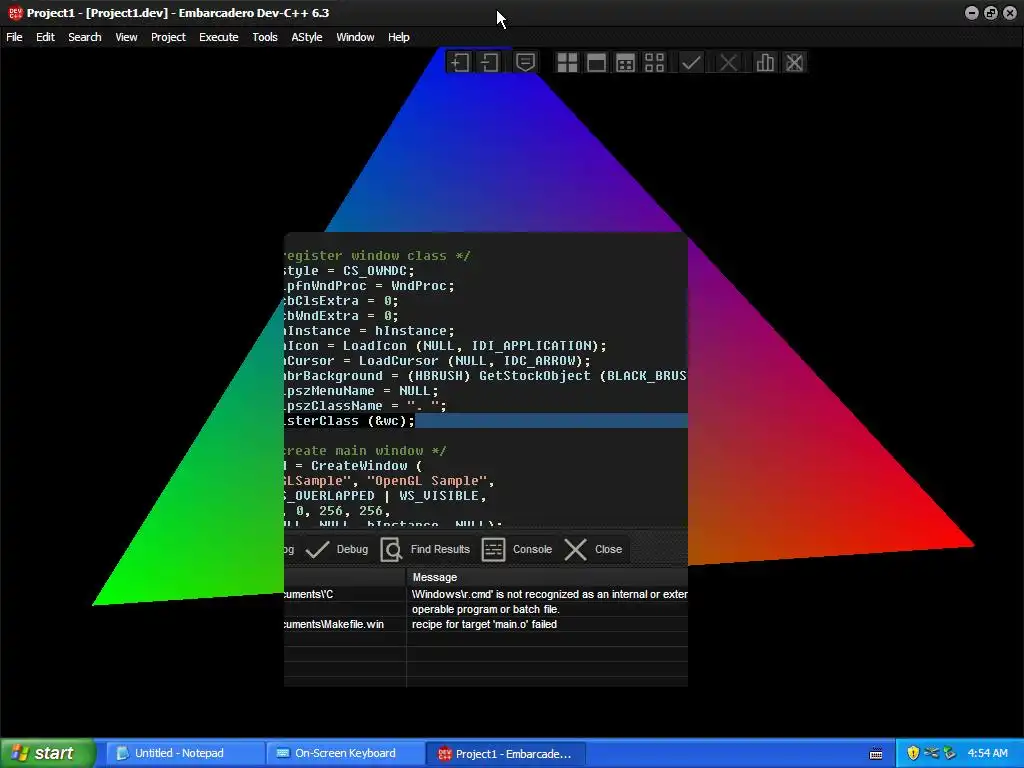This screenshot has width=1024, height=768.
Task: Open the Tools menu
Action: [x=264, y=37]
